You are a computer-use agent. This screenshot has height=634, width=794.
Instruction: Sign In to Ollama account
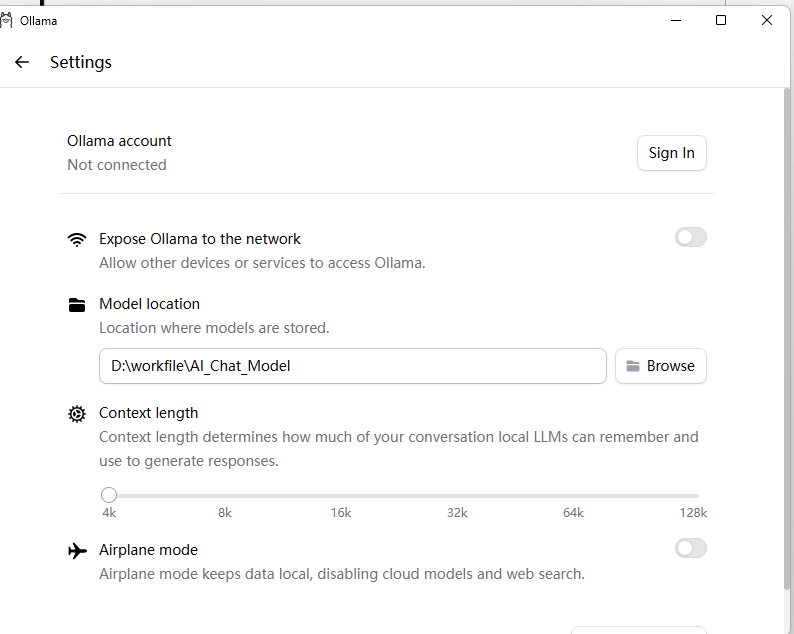(x=671, y=153)
